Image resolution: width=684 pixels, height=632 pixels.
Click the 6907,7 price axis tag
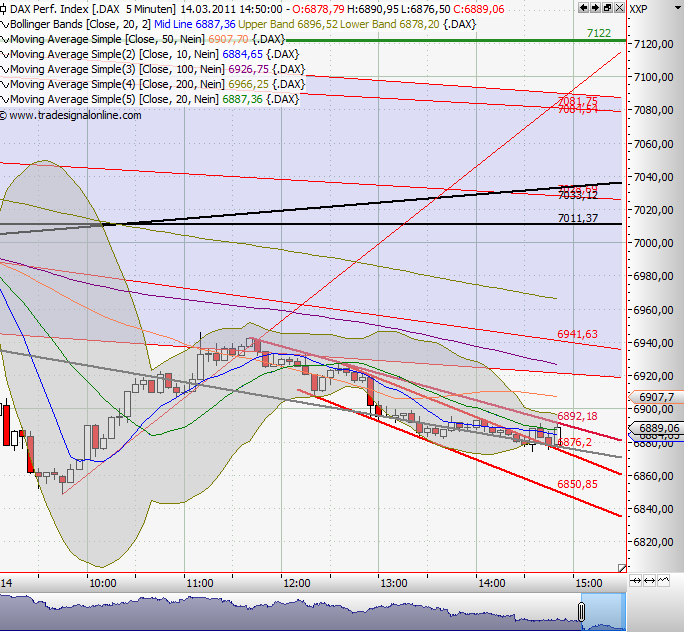656,397
